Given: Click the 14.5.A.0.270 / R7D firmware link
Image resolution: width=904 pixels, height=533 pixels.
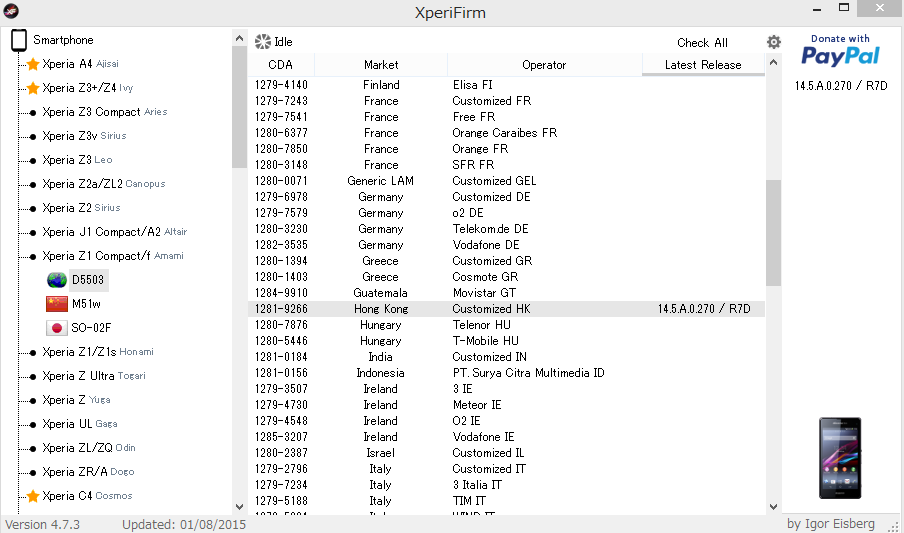Looking at the screenshot, I should point(840,86).
